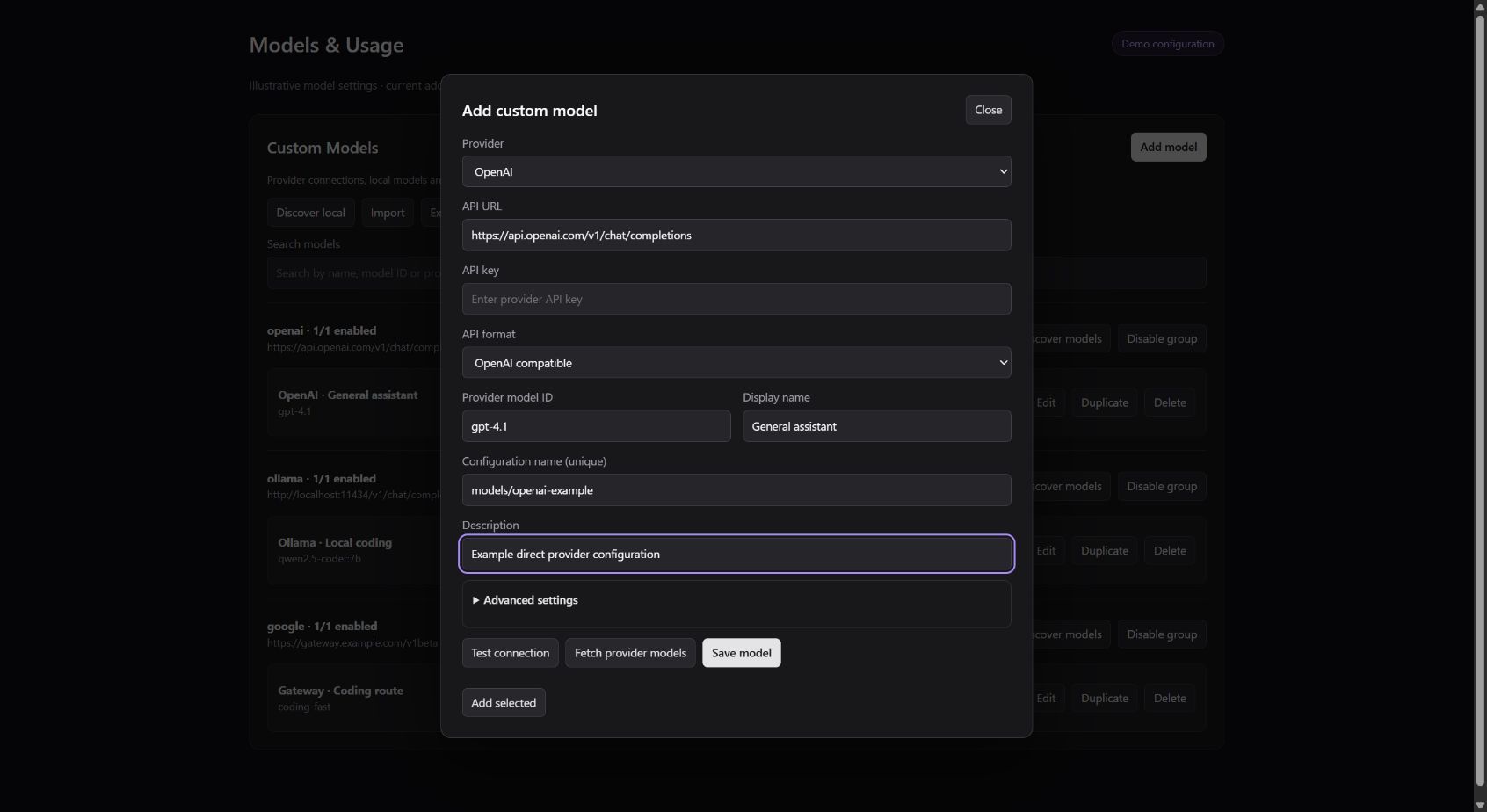Click 'google · 1/1 enabled' group label
The image size is (1487, 812).
click(x=323, y=626)
